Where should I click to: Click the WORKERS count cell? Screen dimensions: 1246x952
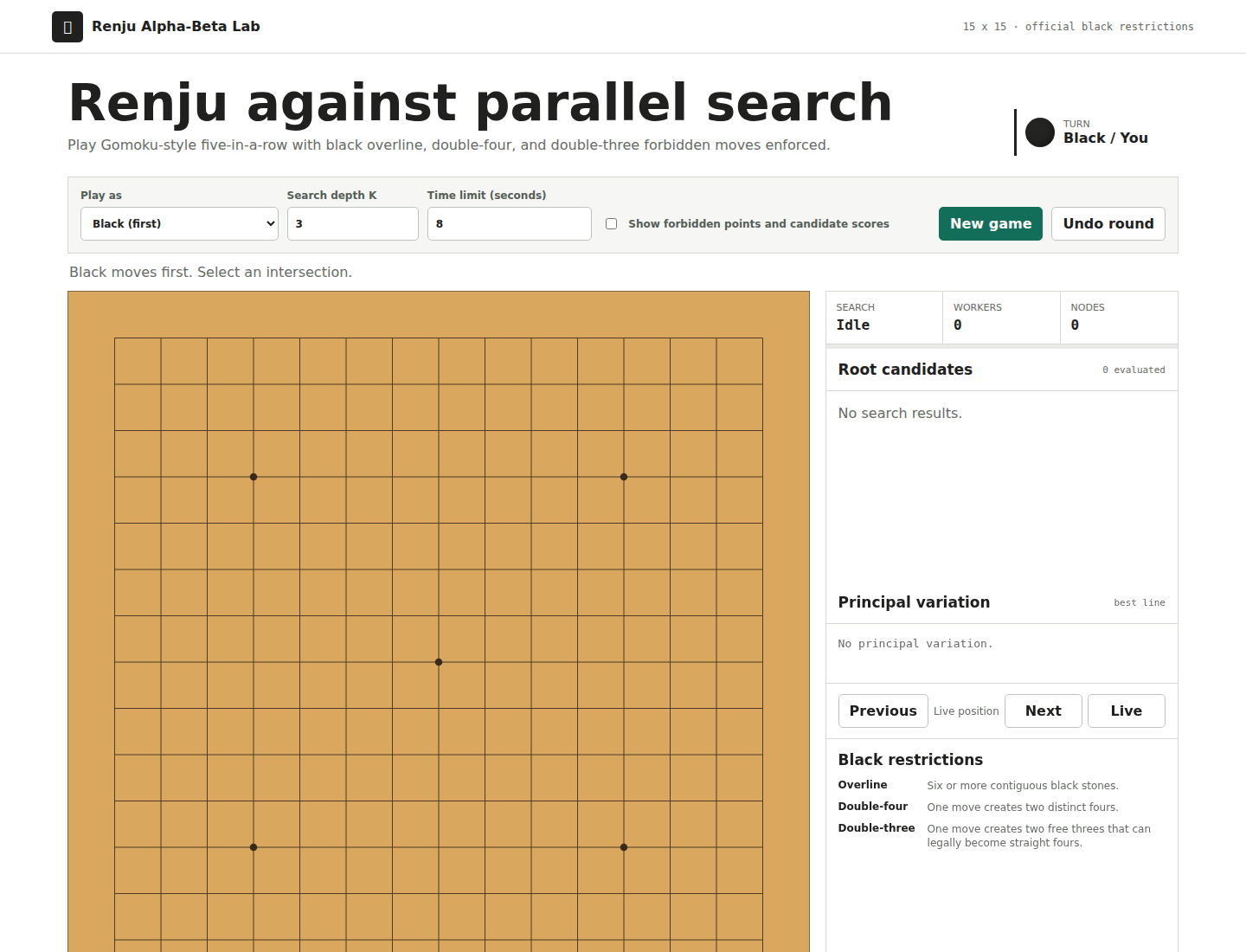click(1001, 318)
